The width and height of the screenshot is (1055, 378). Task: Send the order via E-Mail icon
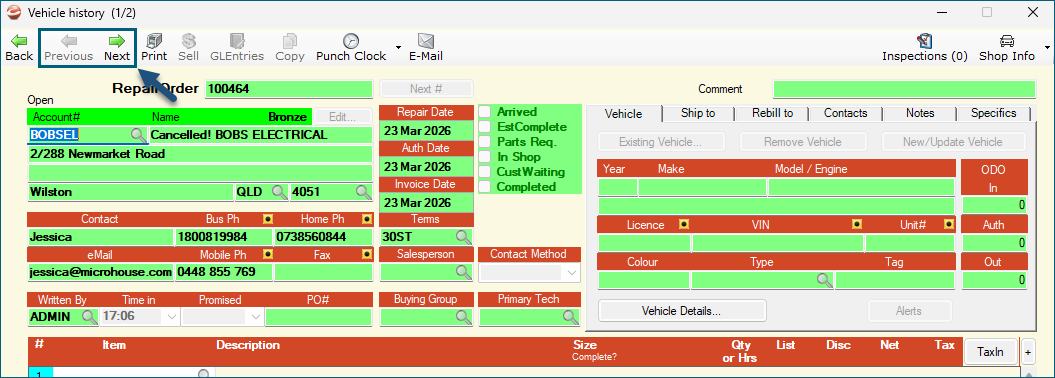click(x=426, y=40)
